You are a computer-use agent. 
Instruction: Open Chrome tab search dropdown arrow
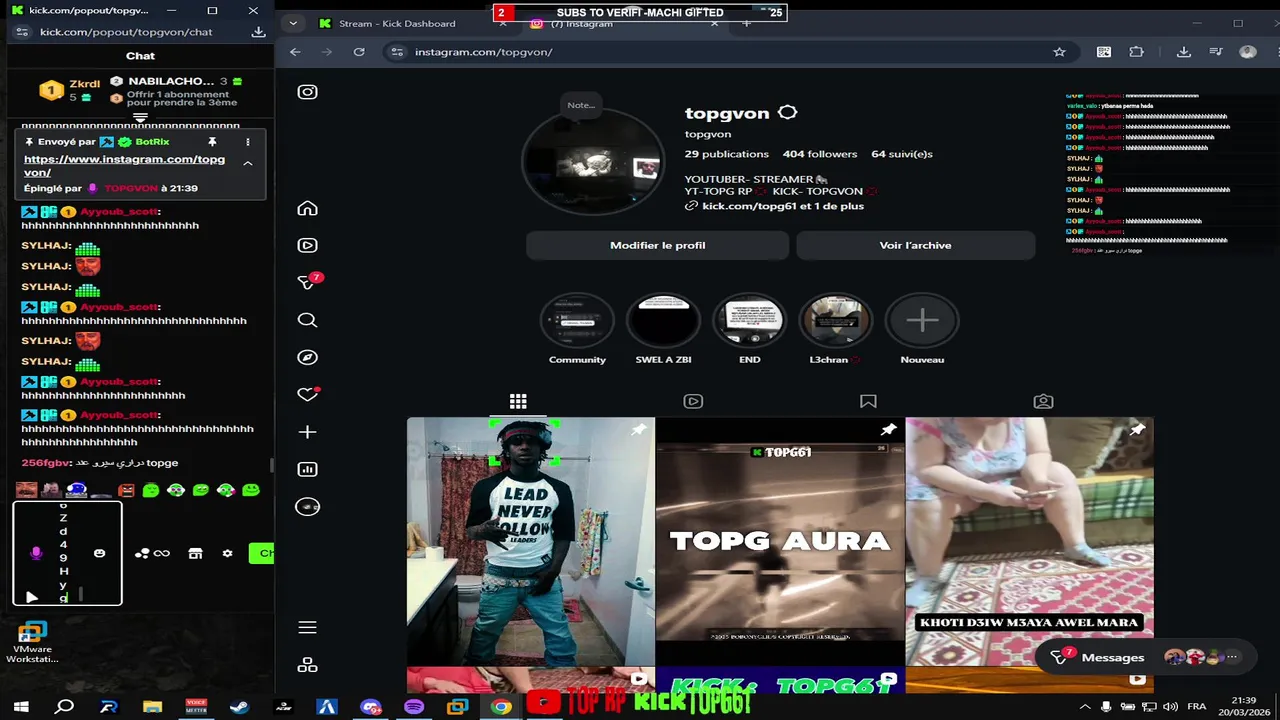[x=292, y=23]
